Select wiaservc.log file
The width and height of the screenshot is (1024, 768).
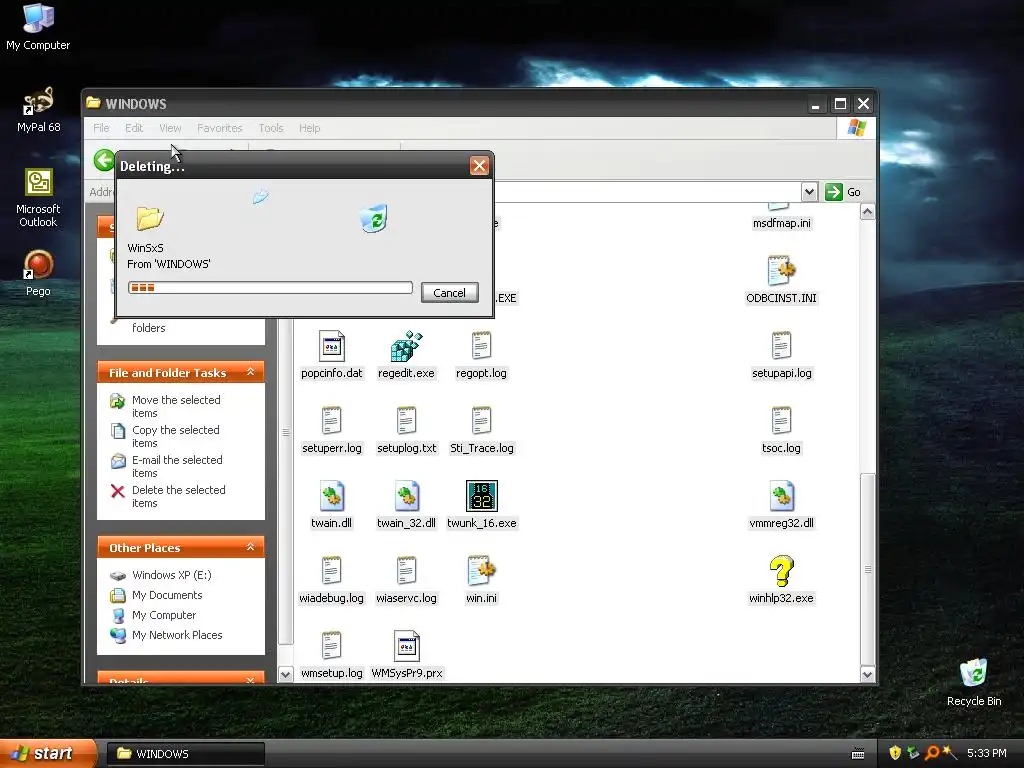pyautogui.click(x=406, y=581)
